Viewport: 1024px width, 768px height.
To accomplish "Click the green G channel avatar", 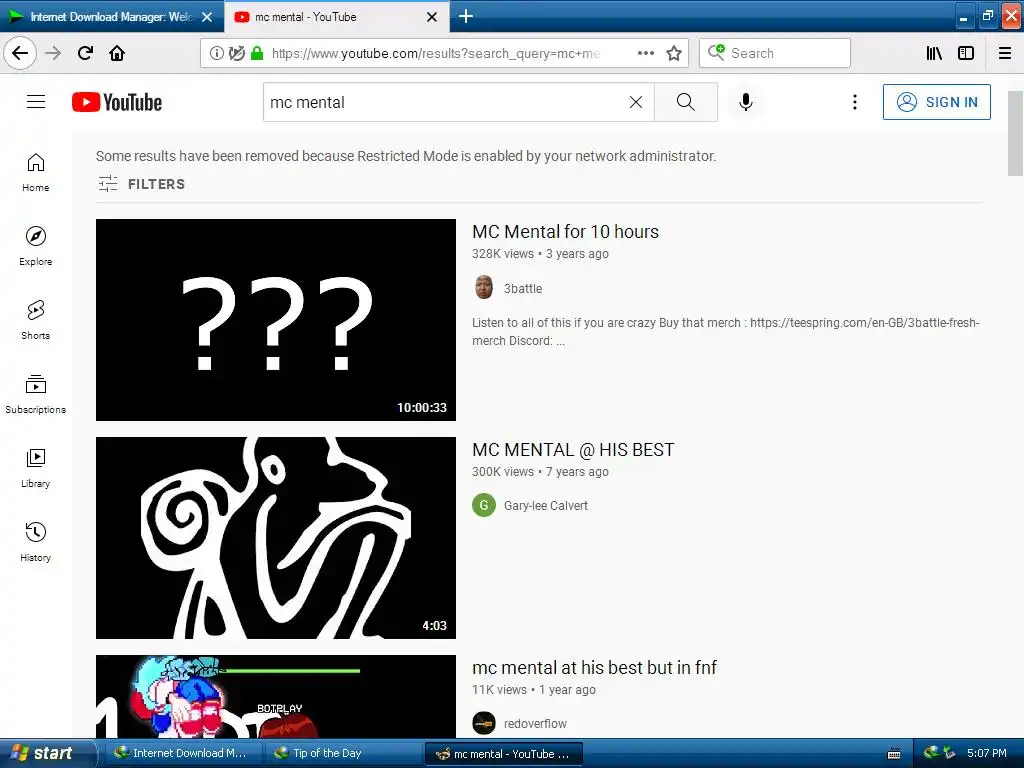I will point(484,505).
